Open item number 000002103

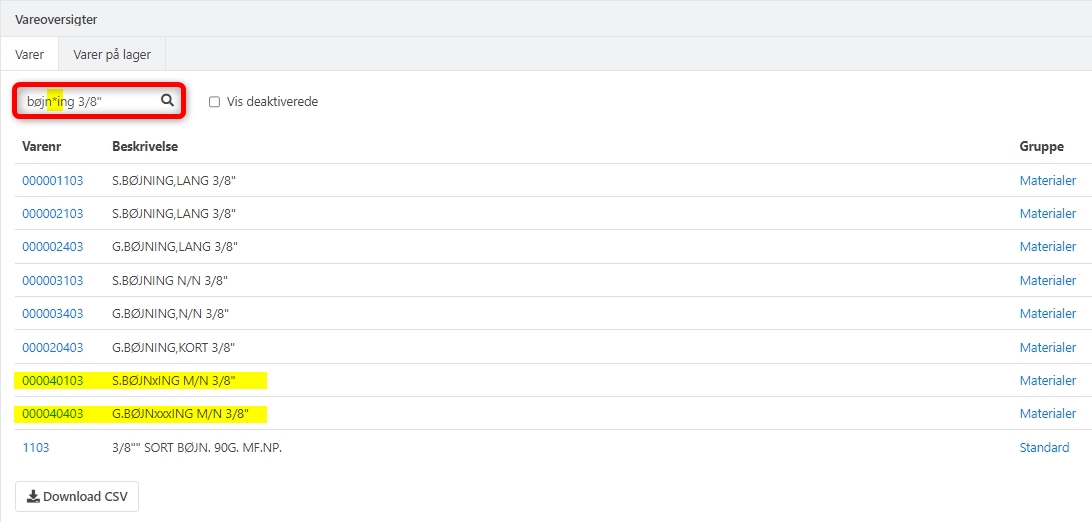(x=53, y=214)
